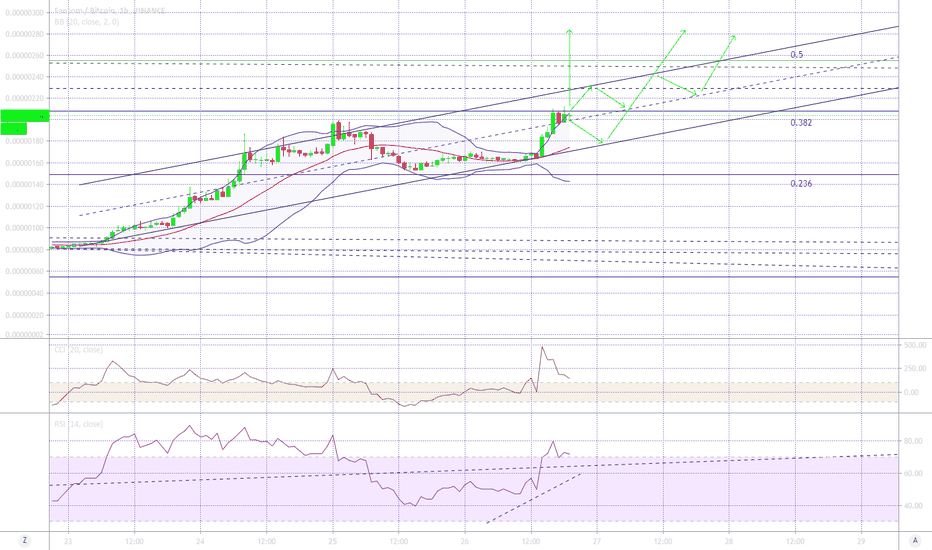Click the 0.00000040 price axis label

point(24,293)
